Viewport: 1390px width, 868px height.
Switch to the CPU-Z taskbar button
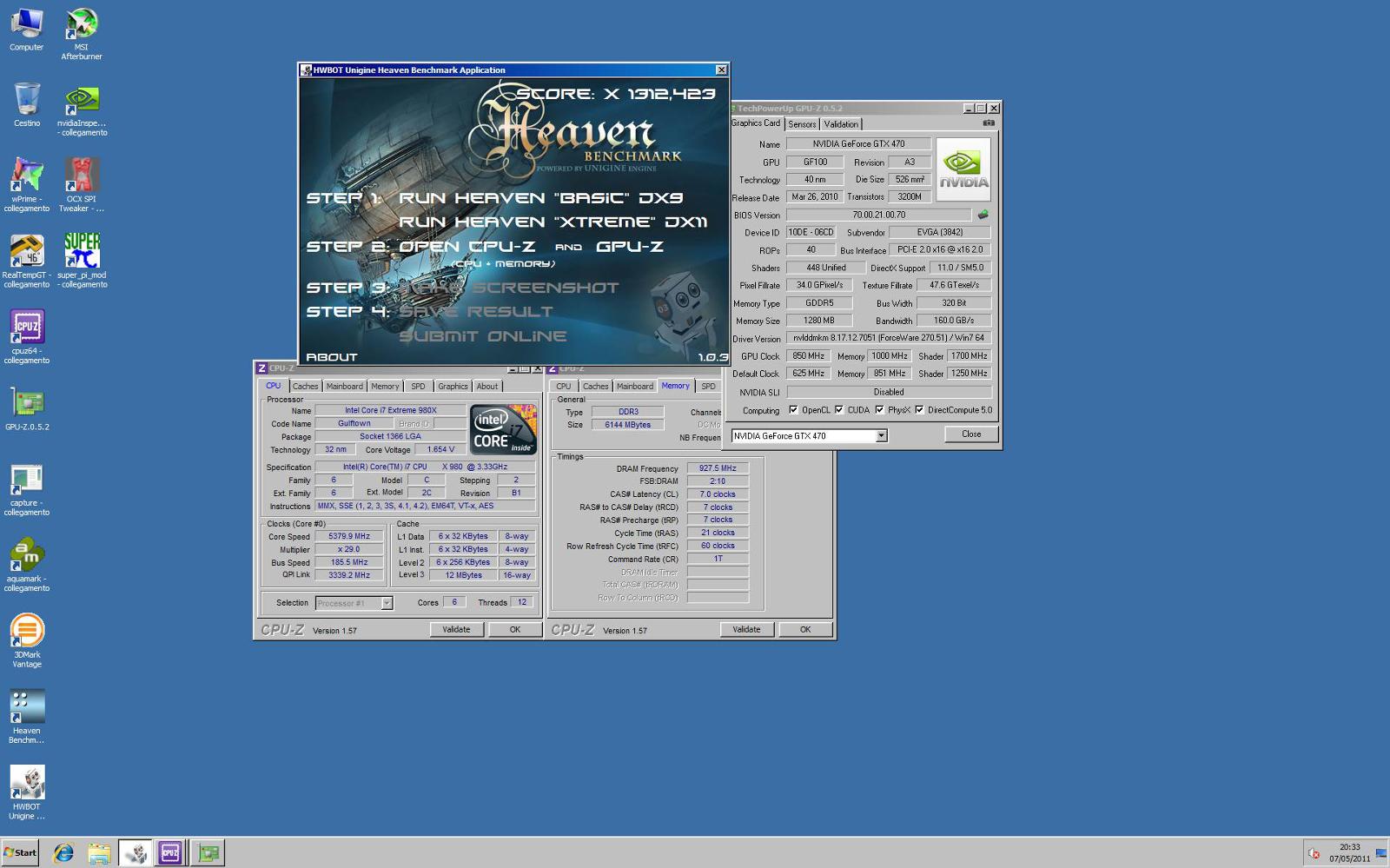pyautogui.click(x=170, y=853)
